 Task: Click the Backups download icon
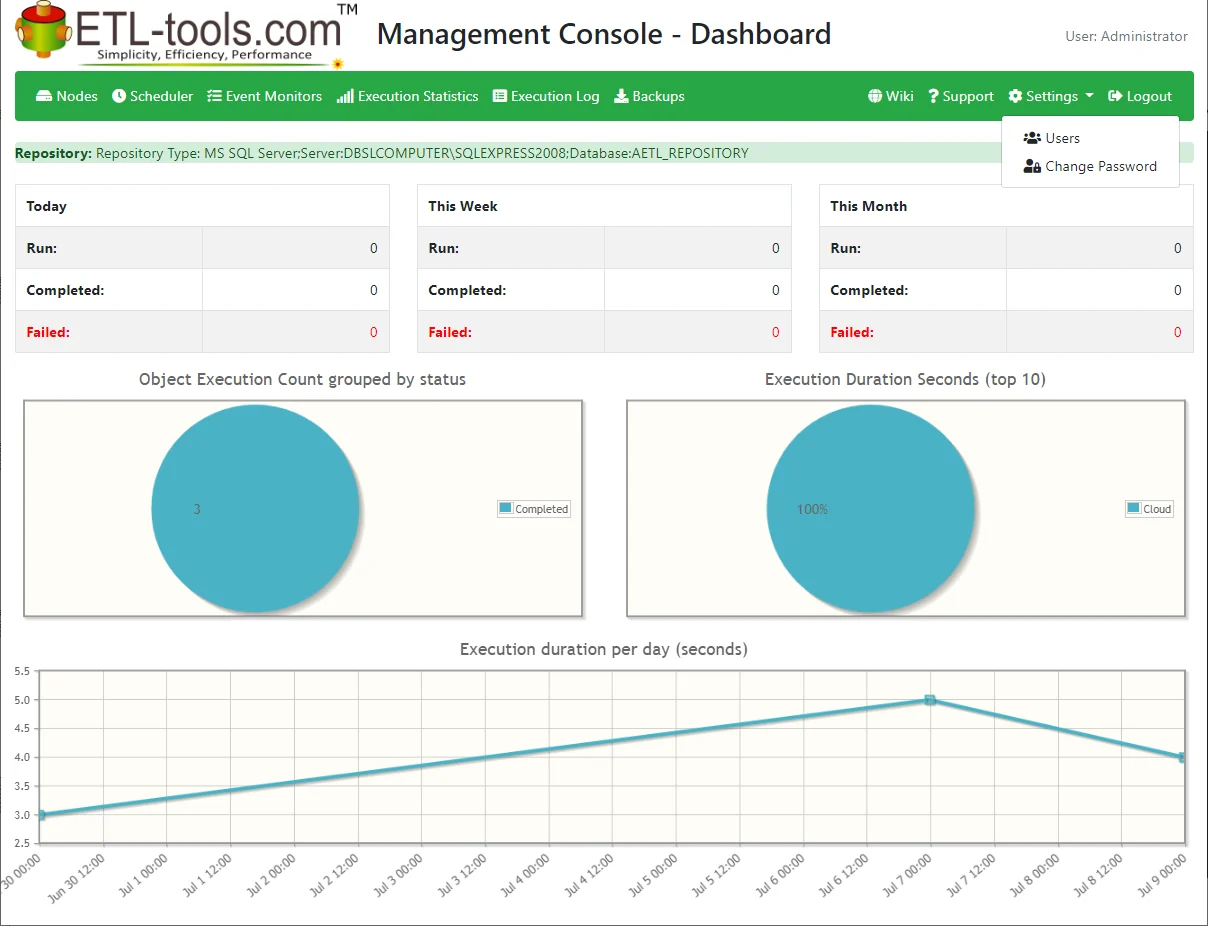click(621, 96)
